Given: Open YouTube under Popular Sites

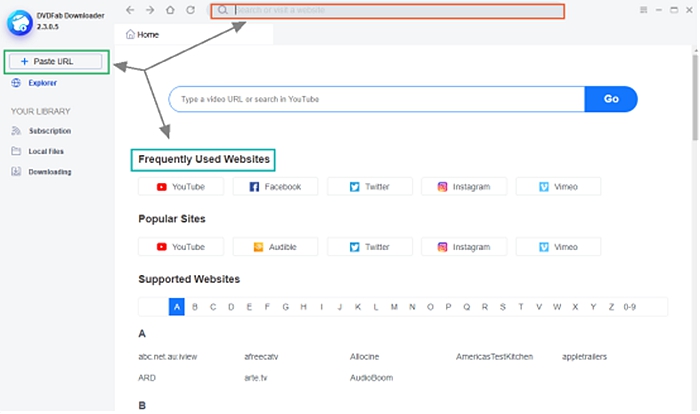Looking at the screenshot, I should coord(181,247).
